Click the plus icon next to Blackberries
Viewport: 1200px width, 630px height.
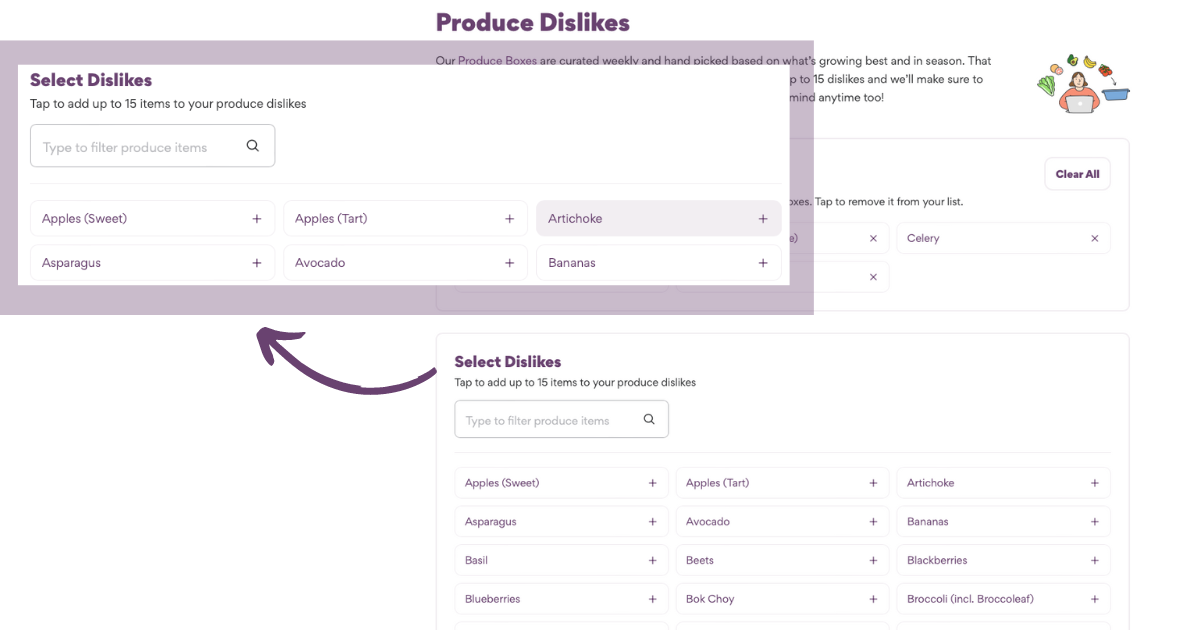pyautogui.click(x=1094, y=561)
